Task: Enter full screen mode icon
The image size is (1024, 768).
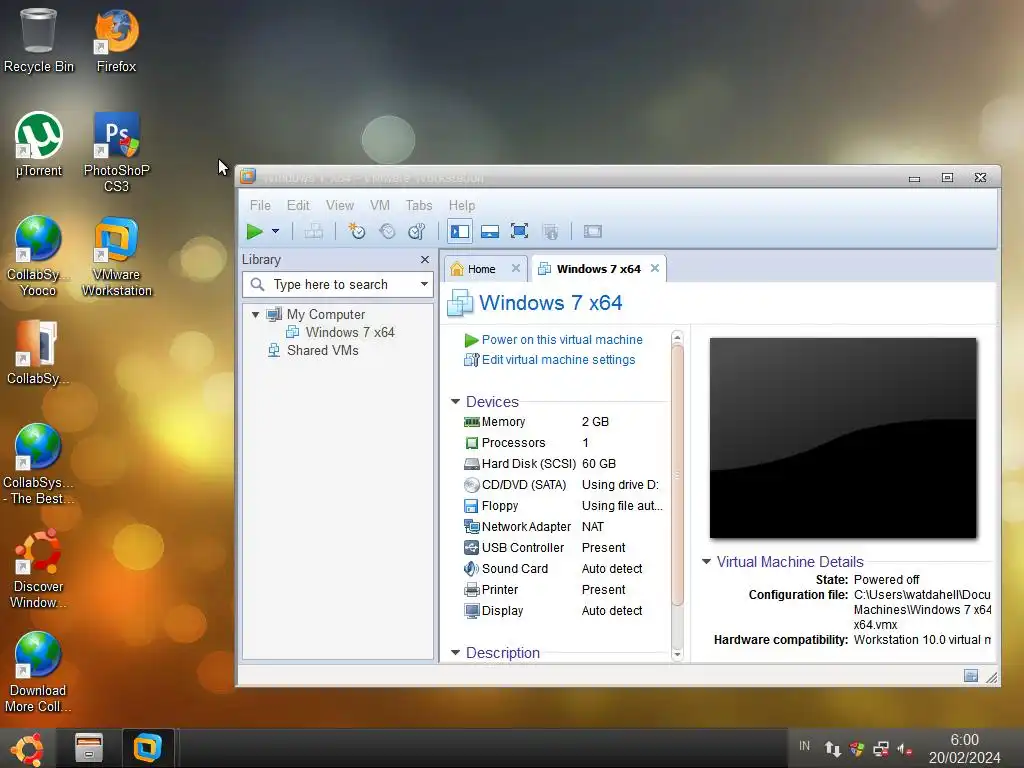Action: tap(519, 231)
